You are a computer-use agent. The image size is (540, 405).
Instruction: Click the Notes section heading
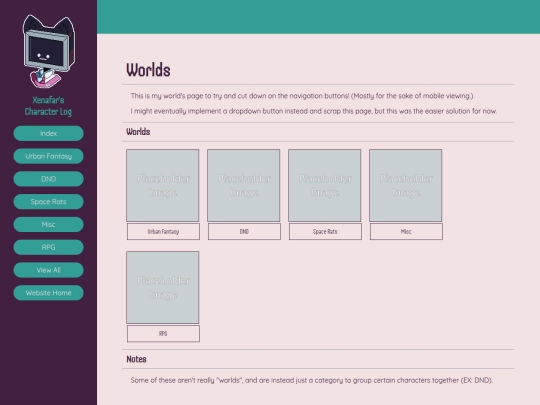[136, 359]
